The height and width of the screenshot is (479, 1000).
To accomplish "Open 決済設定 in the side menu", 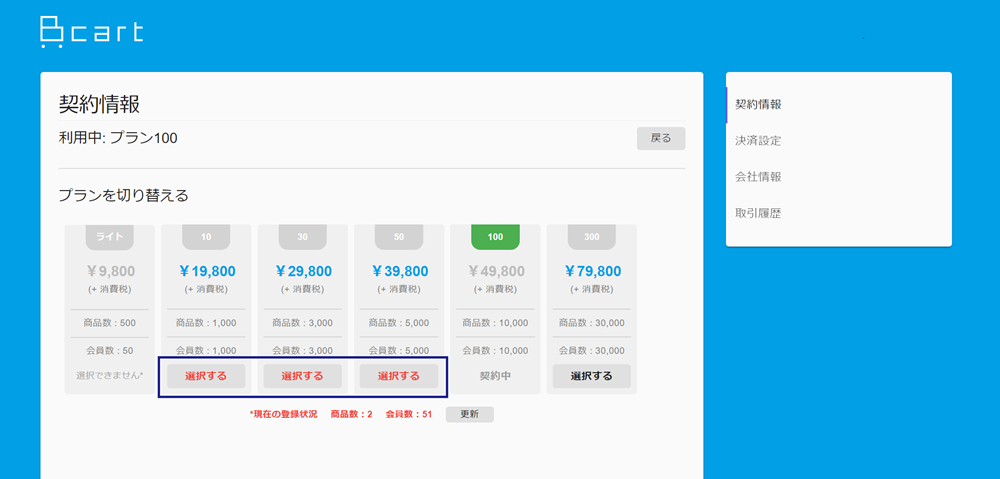I will [x=758, y=141].
